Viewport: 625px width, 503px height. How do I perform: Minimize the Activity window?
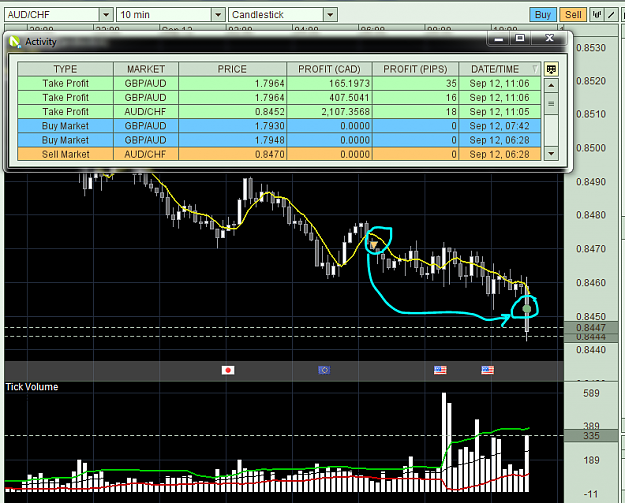point(498,39)
